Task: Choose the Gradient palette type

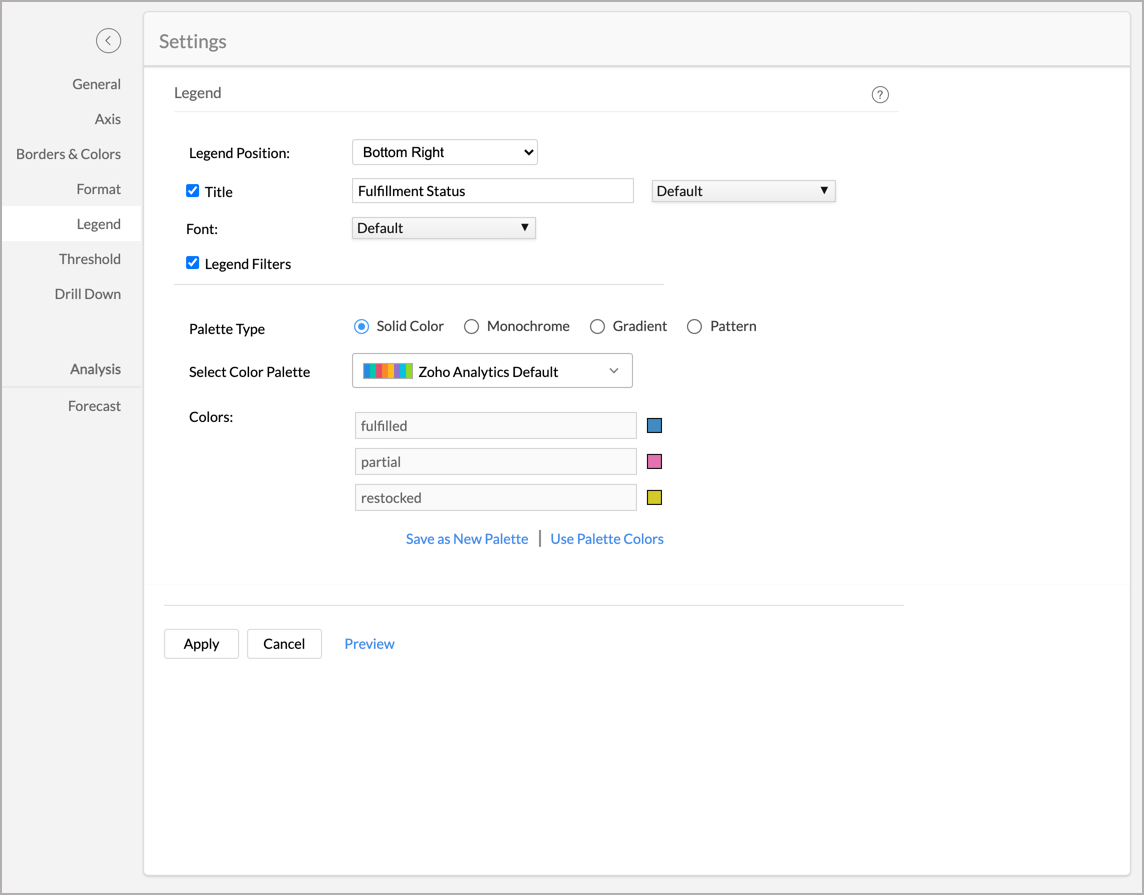Action: 597,327
